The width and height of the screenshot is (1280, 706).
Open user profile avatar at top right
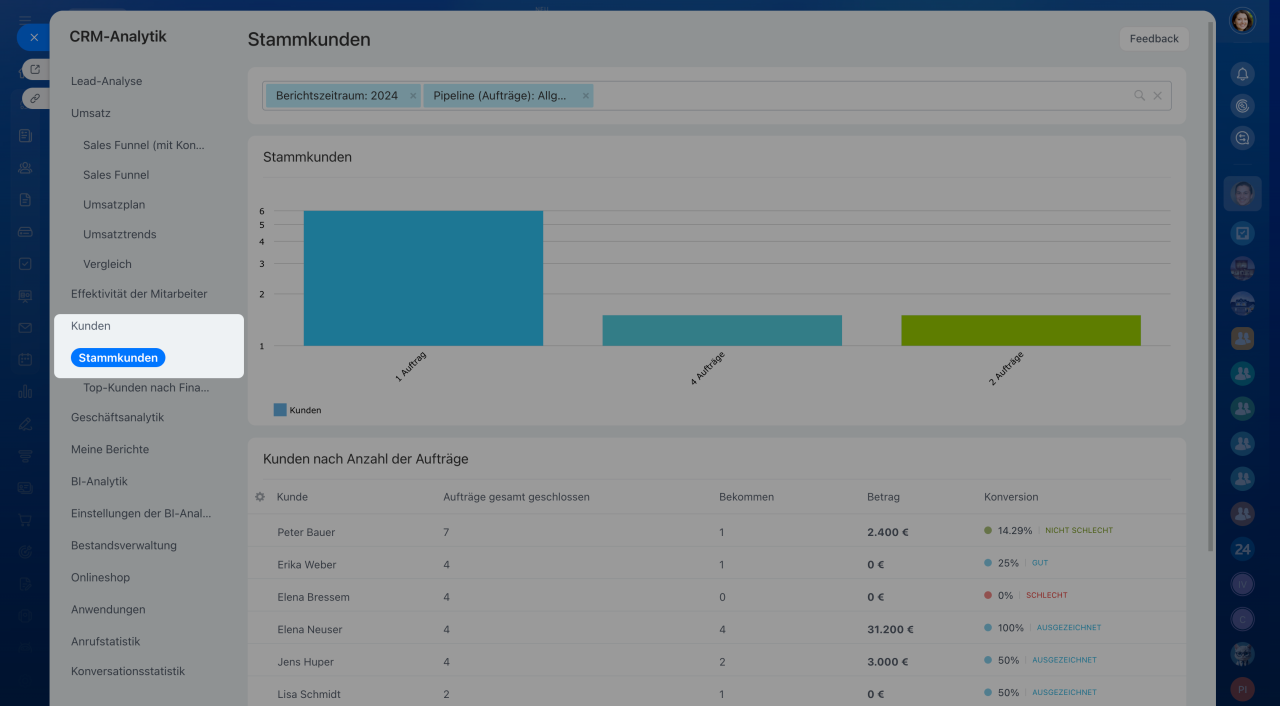pyautogui.click(x=1242, y=21)
